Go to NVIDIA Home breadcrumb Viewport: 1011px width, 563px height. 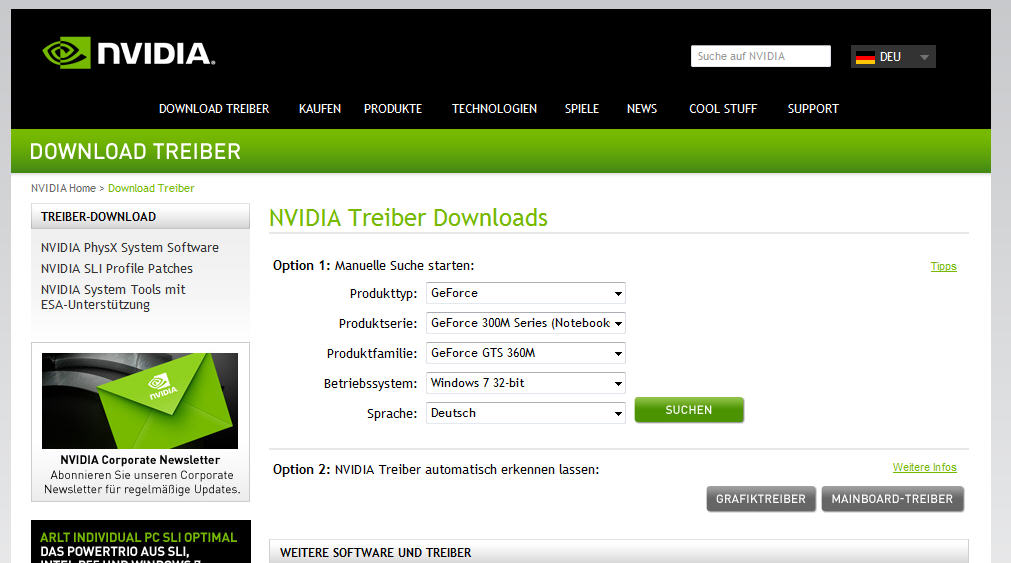tap(63, 188)
